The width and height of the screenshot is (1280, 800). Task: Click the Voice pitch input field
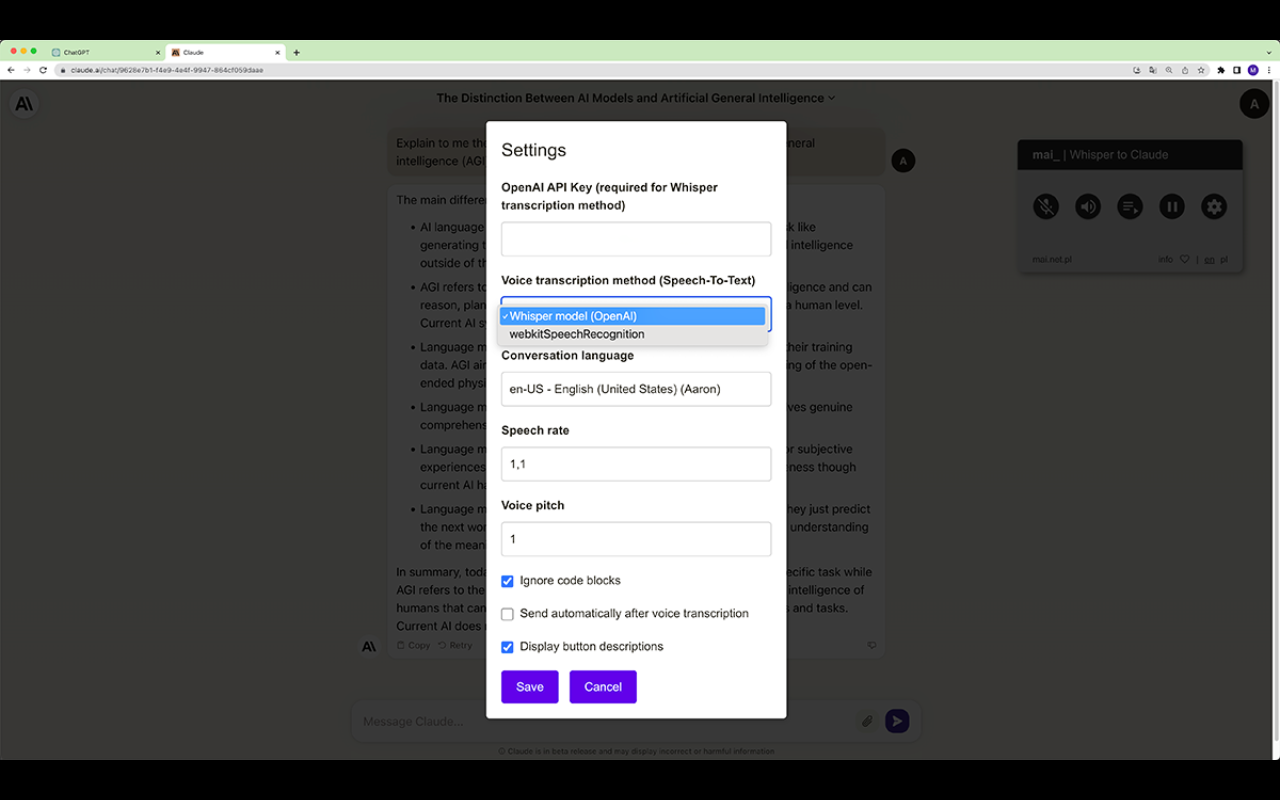pyautogui.click(x=636, y=539)
